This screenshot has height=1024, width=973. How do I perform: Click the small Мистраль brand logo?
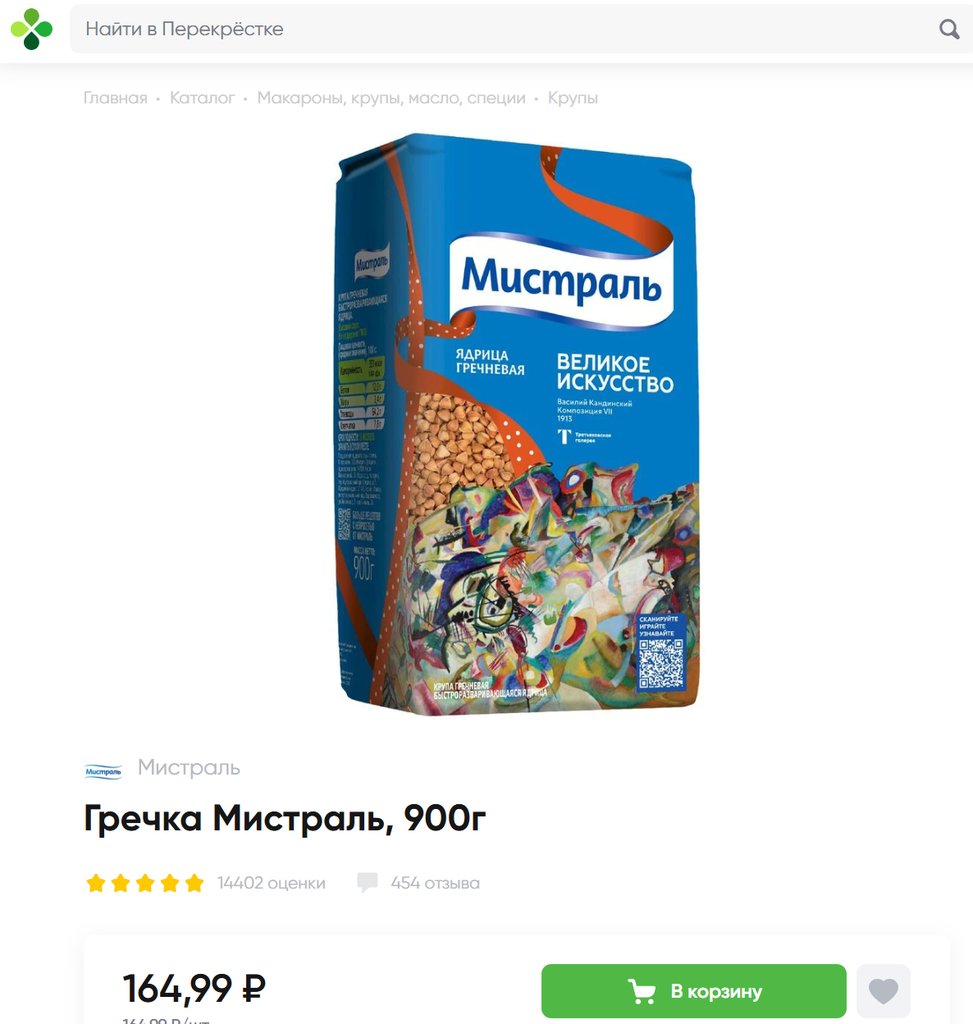[103, 771]
